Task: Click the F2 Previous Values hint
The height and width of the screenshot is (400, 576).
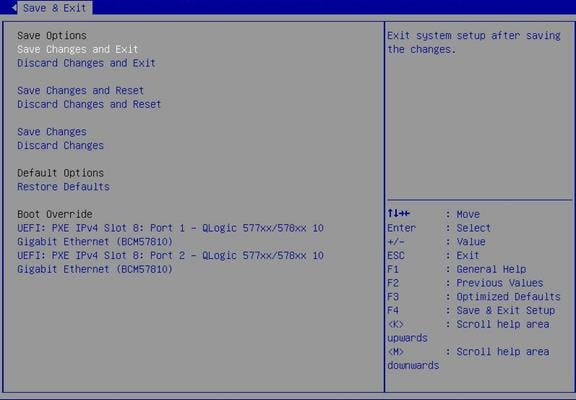Action: 465,283
